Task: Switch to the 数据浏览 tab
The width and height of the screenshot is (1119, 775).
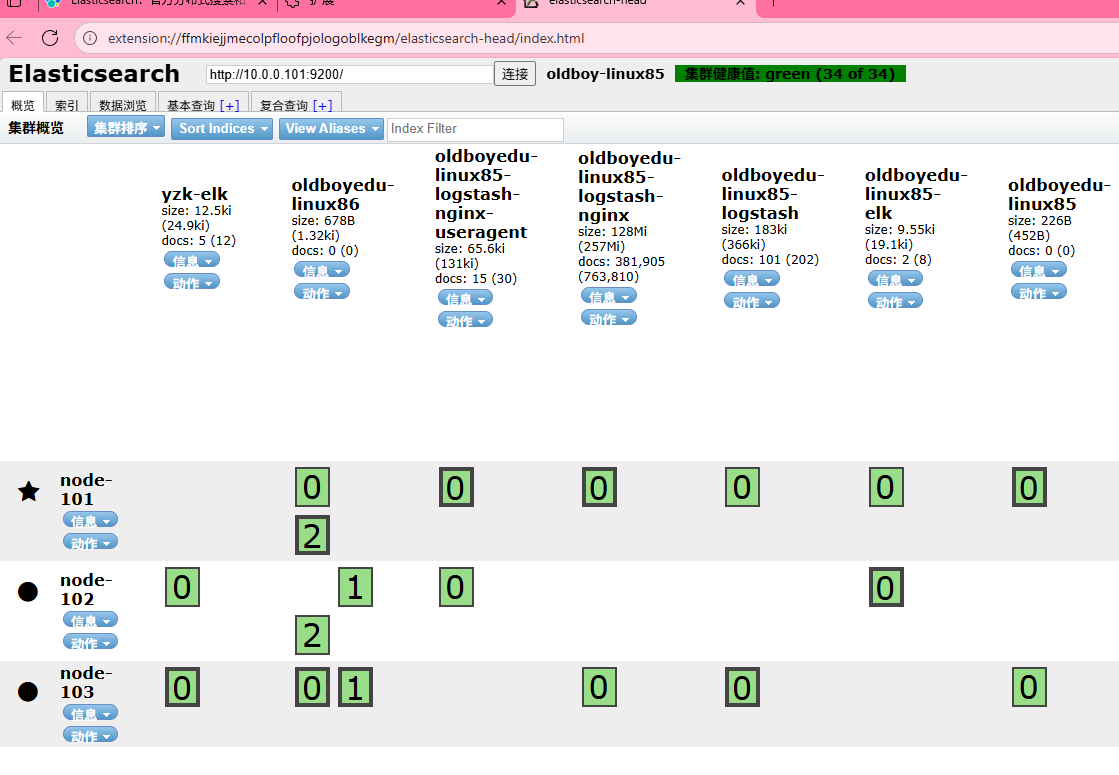Action: coord(123,104)
